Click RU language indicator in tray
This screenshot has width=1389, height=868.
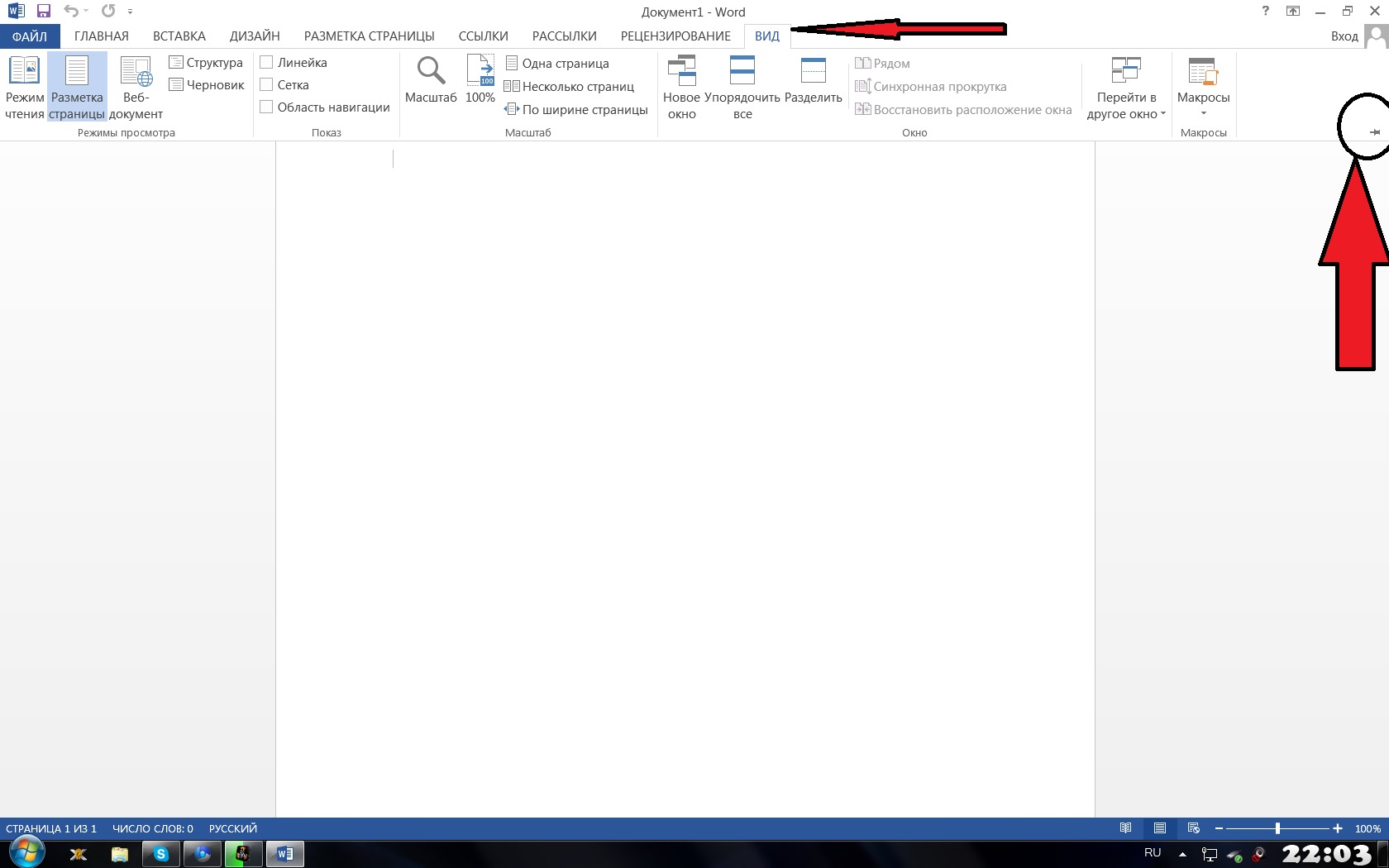pyautogui.click(x=1153, y=852)
